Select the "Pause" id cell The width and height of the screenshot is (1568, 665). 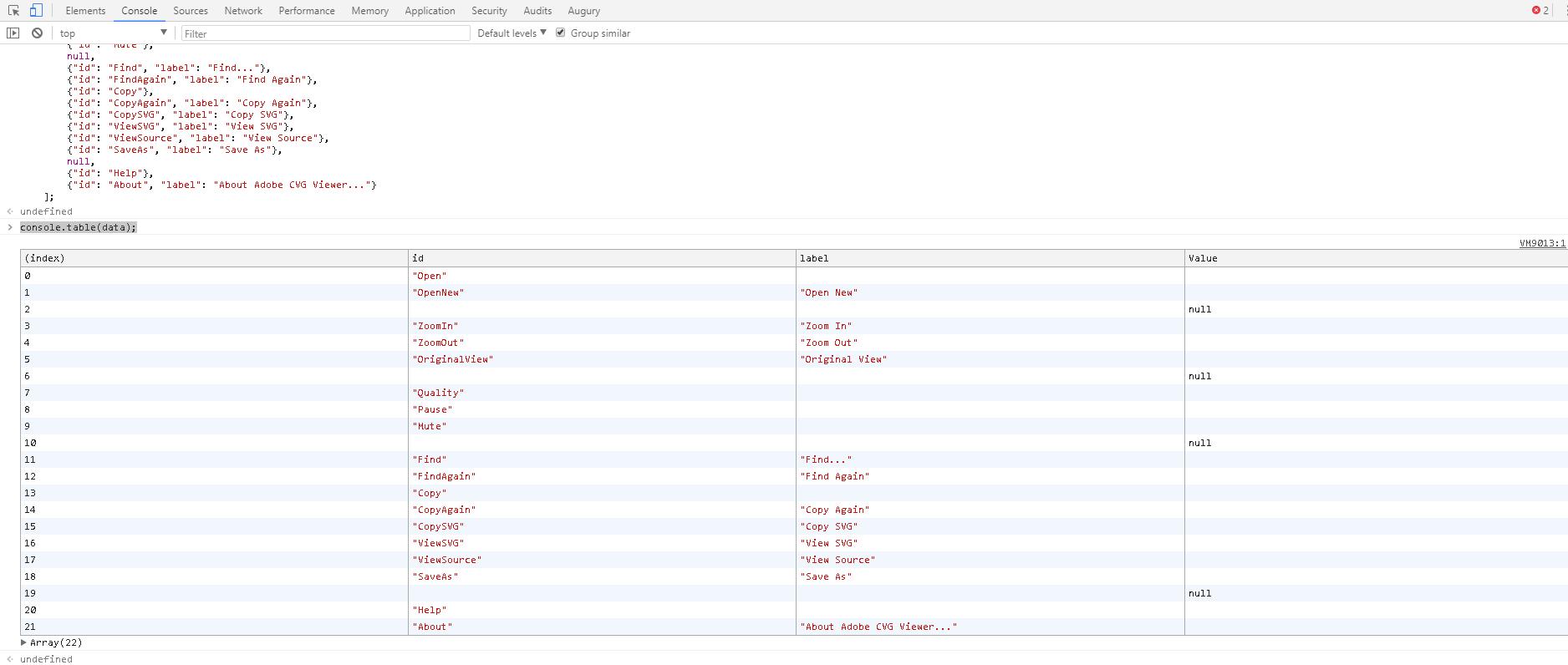[602, 409]
